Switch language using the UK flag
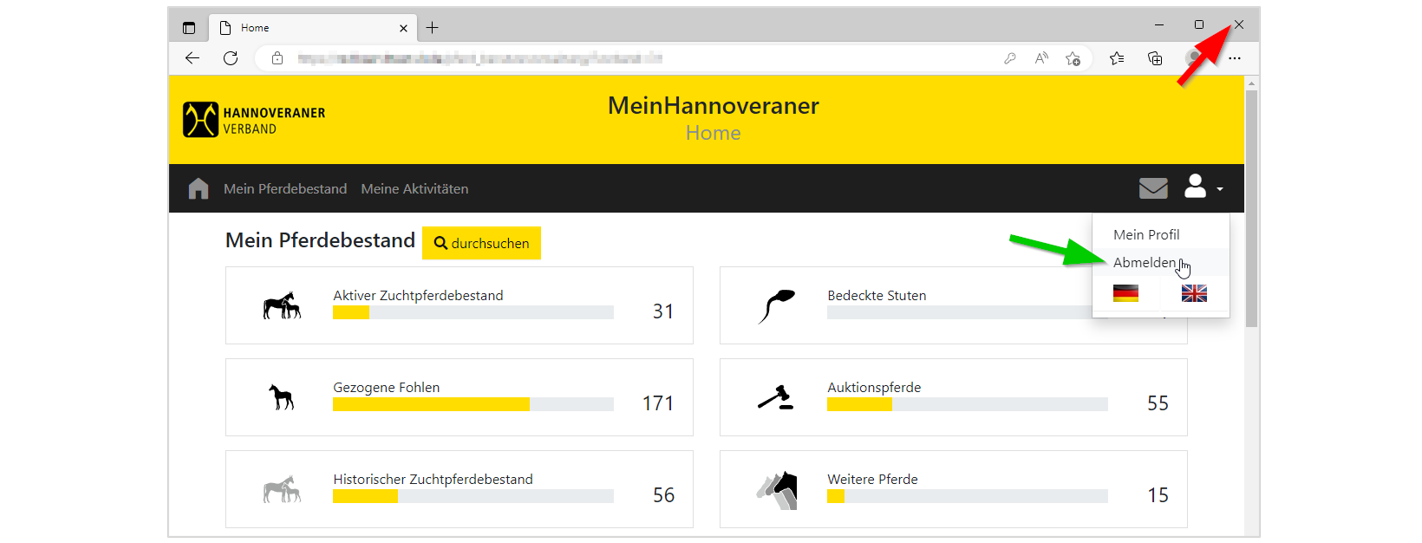Image resolution: width=1422 pixels, height=543 pixels. (1194, 293)
